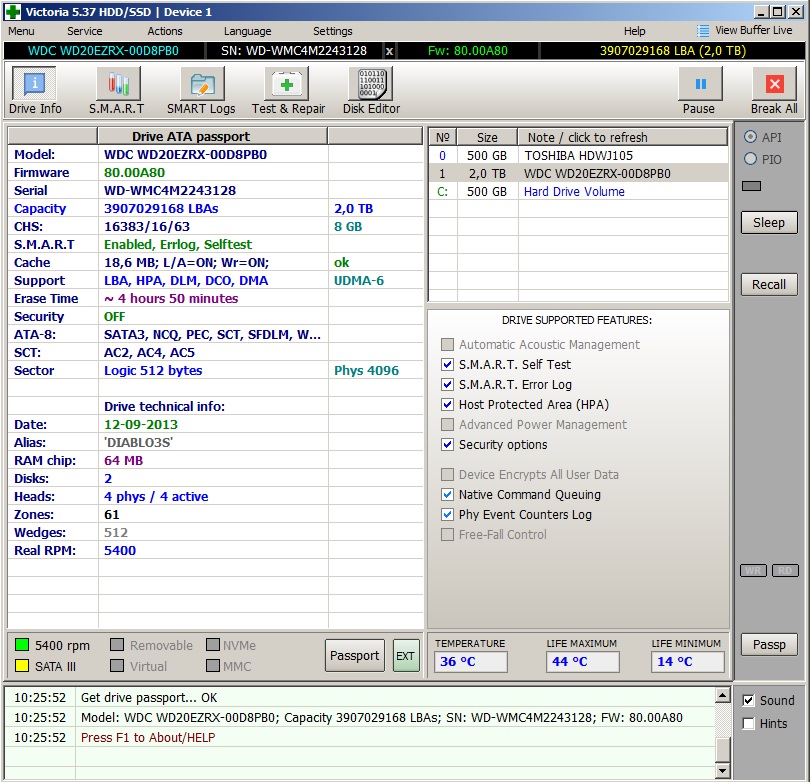Open the Service menu
Image resolution: width=810 pixels, height=782 pixels.
click(84, 31)
